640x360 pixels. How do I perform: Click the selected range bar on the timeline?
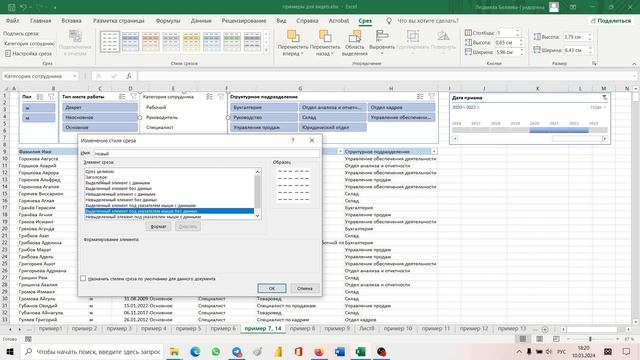[559, 130]
